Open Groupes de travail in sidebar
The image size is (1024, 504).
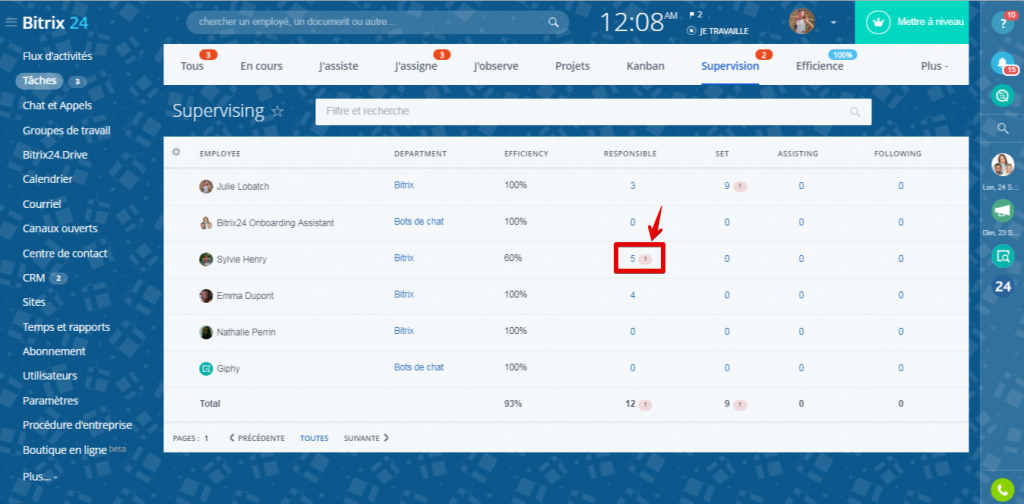pyautogui.click(x=66, y=131)
